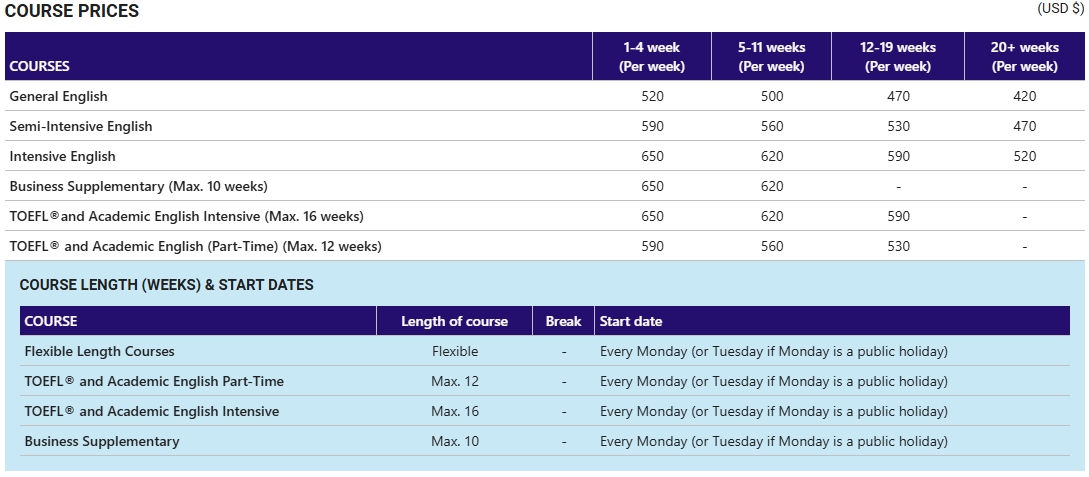Click the Intensive English course name in prices table
Image resolution: width=1089 pixels, height=477 pixels.
point(62,157)
